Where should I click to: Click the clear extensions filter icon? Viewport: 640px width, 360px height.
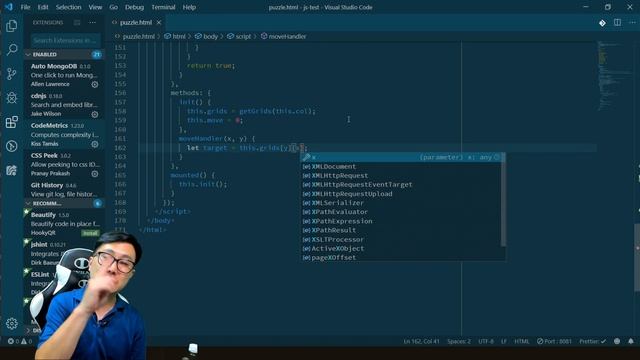(77, 23)
